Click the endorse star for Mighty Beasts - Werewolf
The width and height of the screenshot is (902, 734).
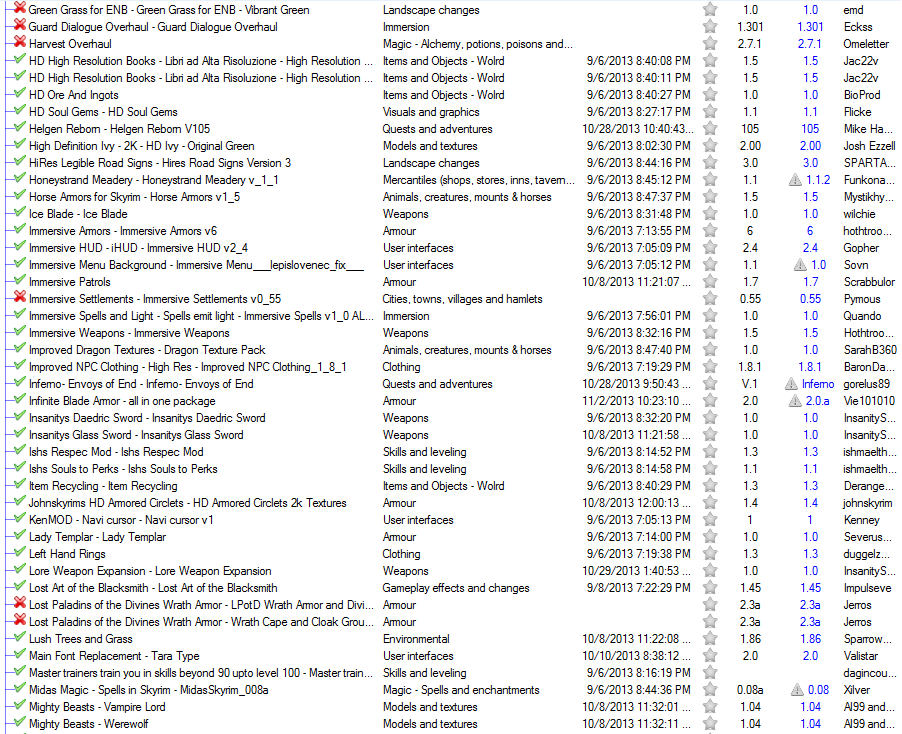click(710, 724)
